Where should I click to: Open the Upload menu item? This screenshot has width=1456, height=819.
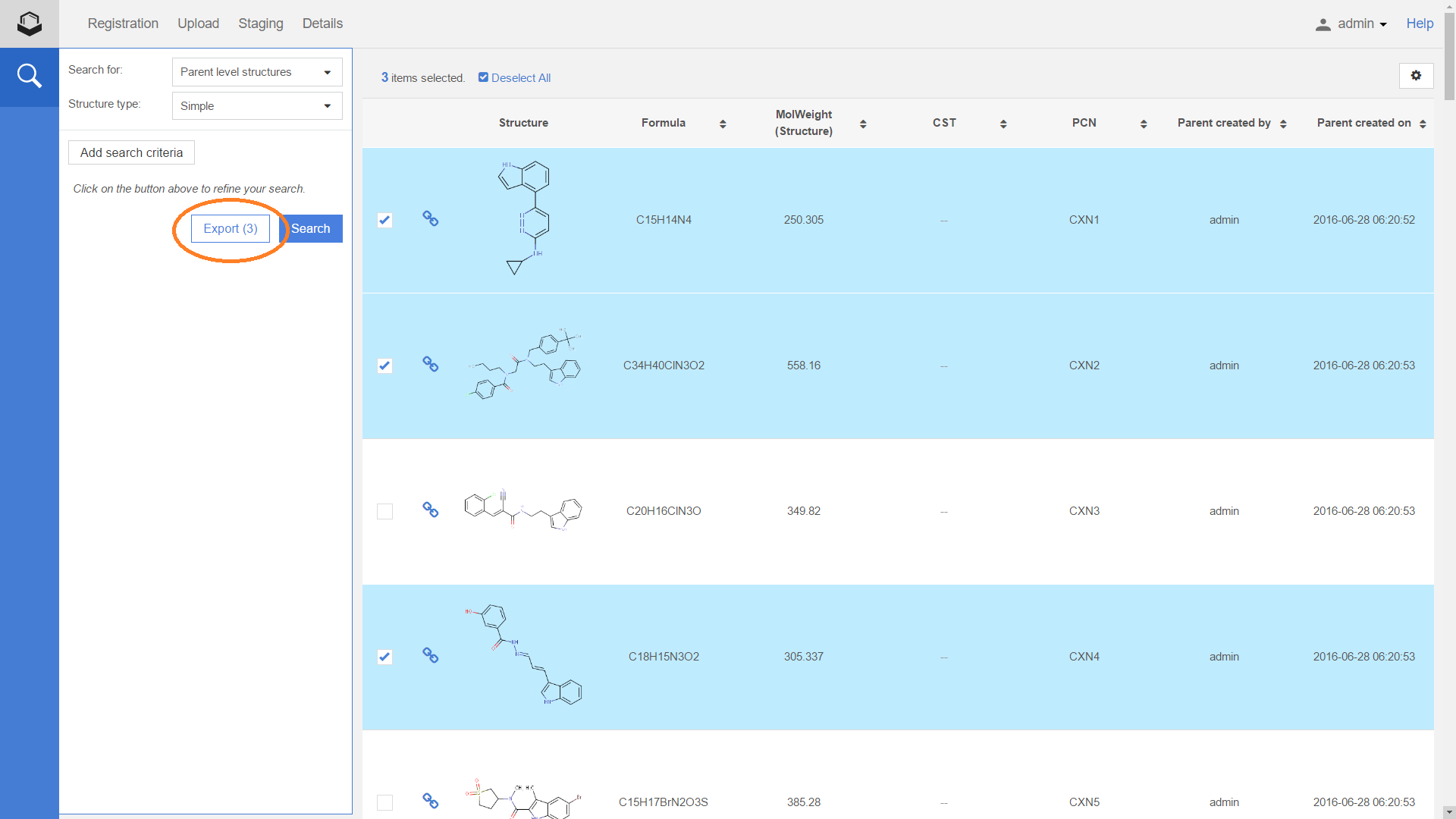pos(198,24)
